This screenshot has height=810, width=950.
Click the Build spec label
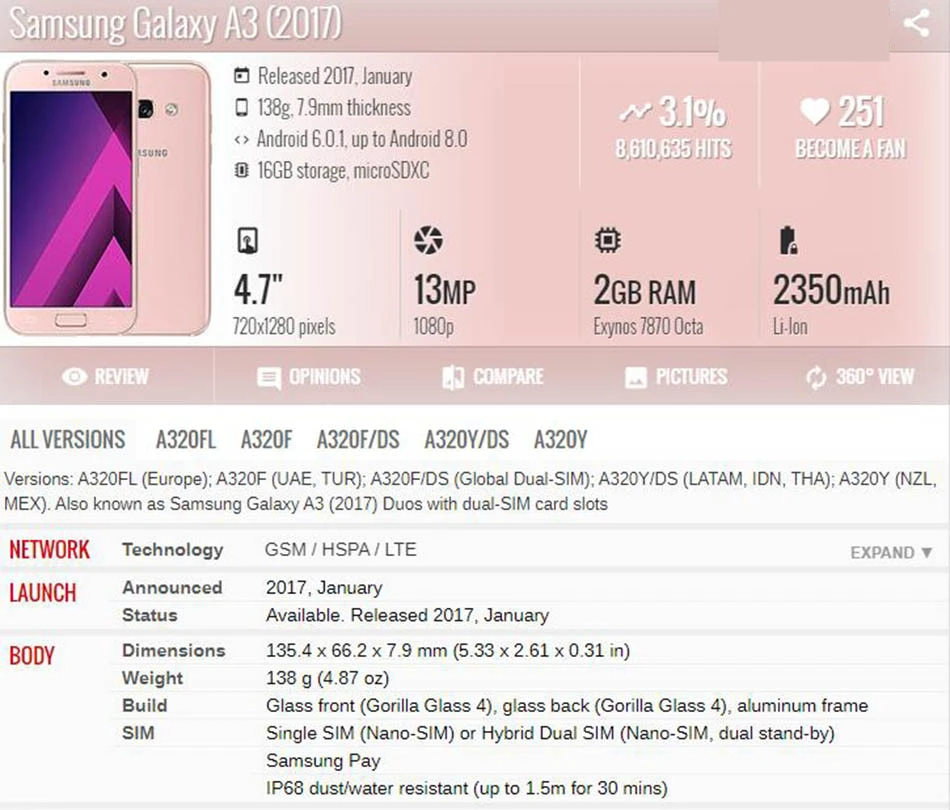tap(144, 705)
